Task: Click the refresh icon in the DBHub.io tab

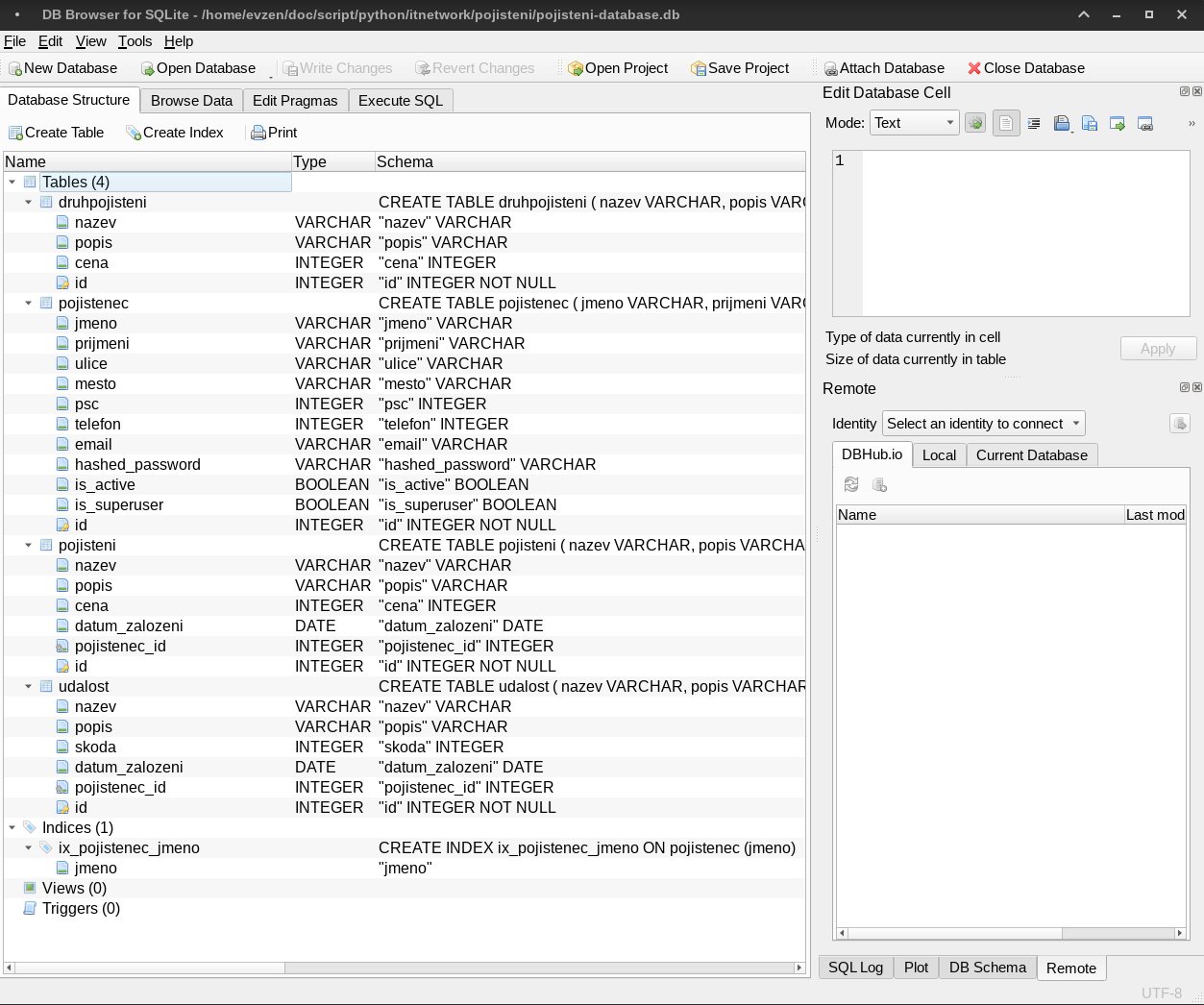Action: (x=851, y=484)
